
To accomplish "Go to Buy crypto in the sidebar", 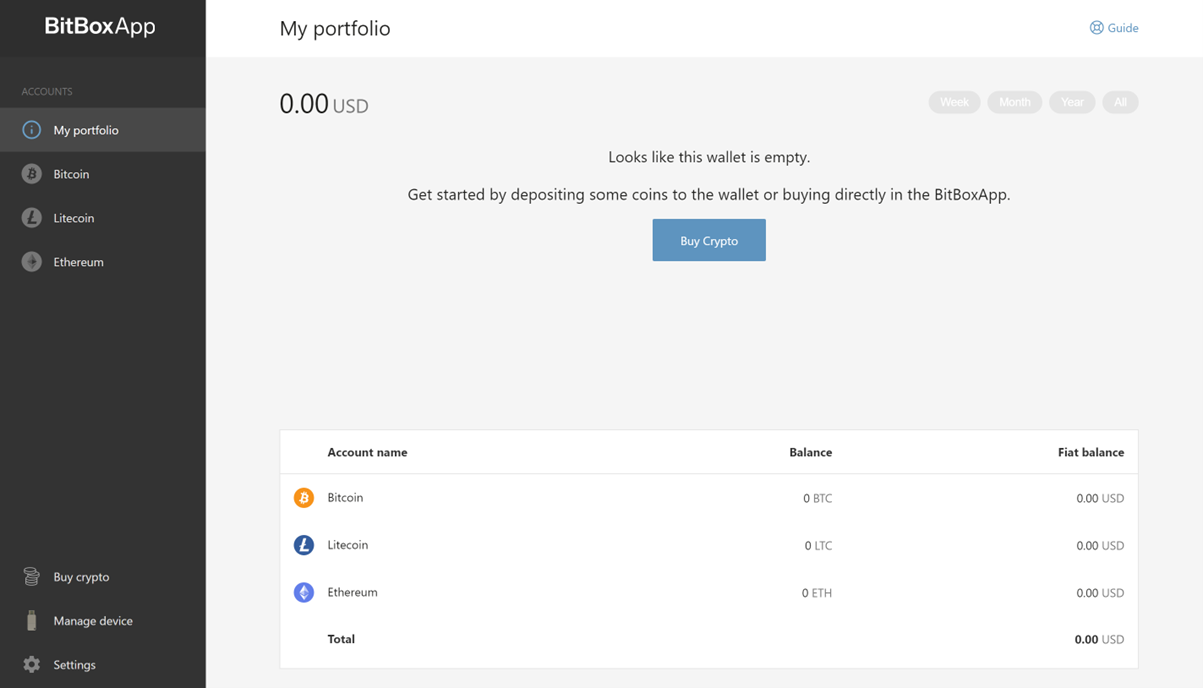I will [103, 577].
